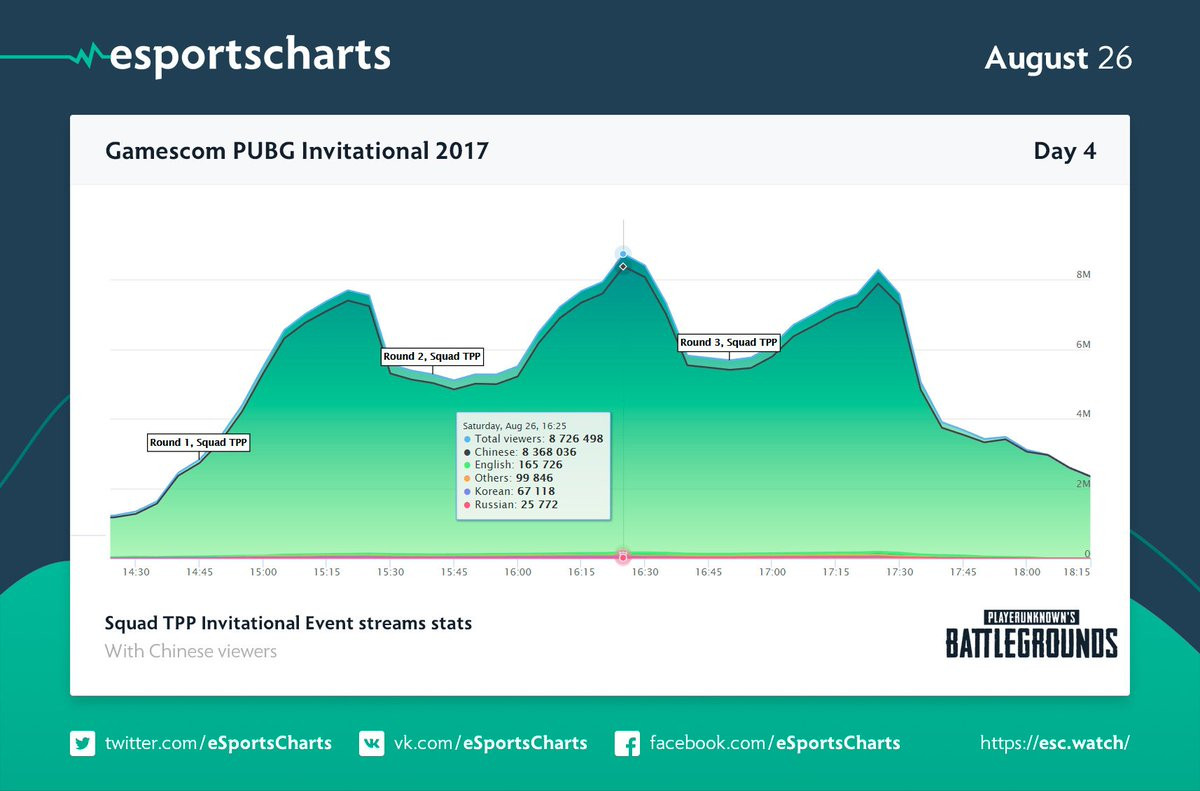This screenshot has width=1200, height=791.
Task: Click the 17:30 time axis label
Action: coord(900,572)
